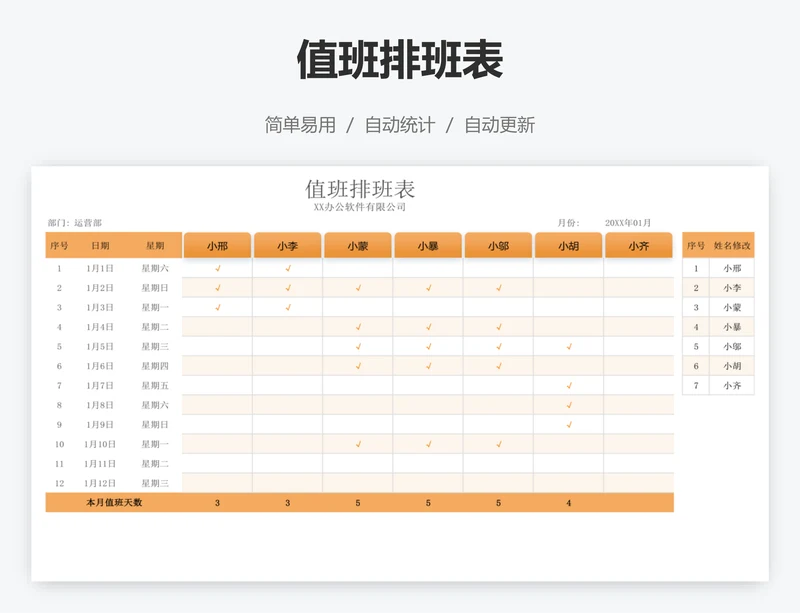Viewport: 800px width, 613px height.
Task: Select the 小蒙 total value 5
Action: click(x=358, y=503)
